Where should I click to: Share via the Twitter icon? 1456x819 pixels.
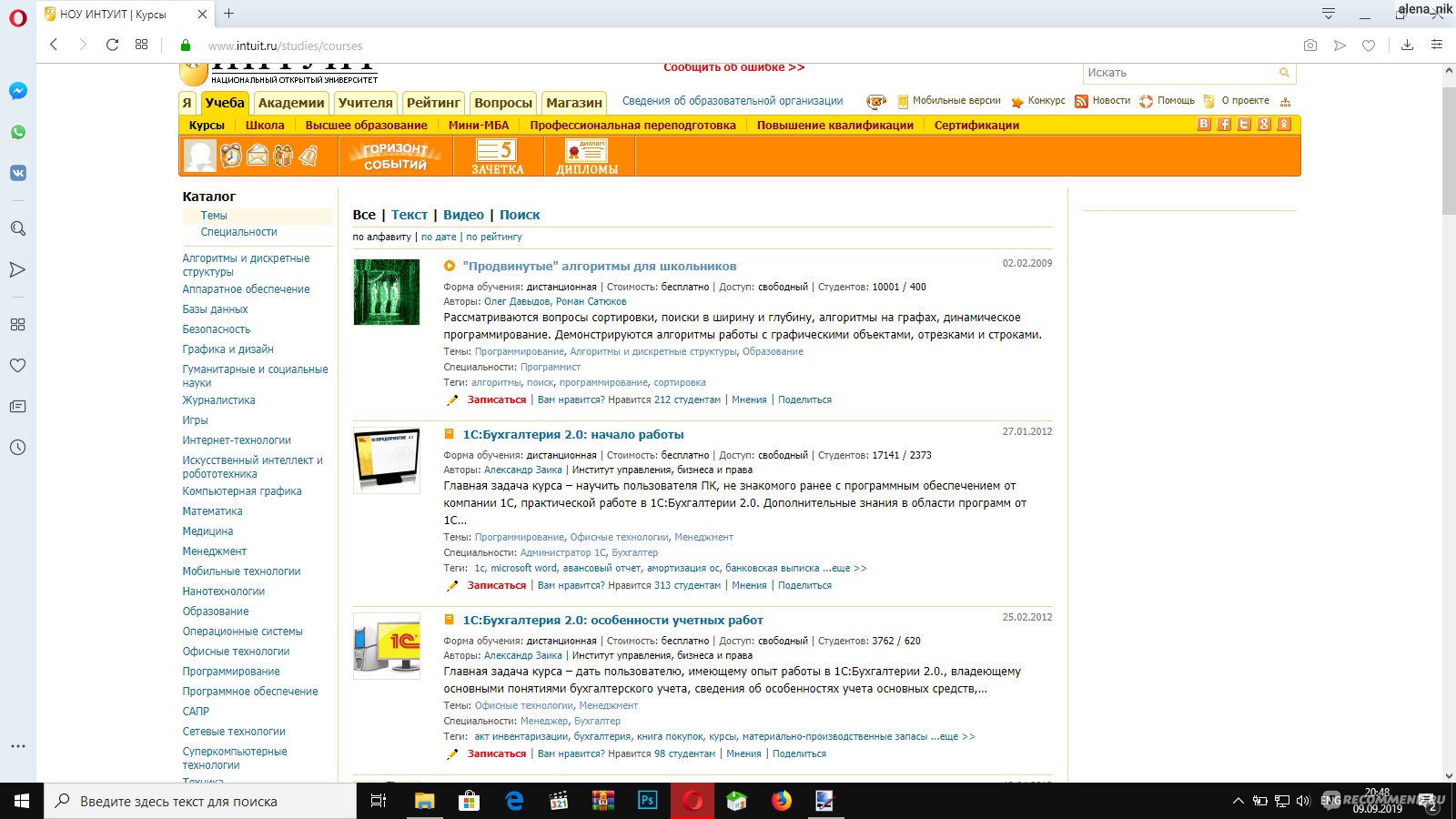1244,125
